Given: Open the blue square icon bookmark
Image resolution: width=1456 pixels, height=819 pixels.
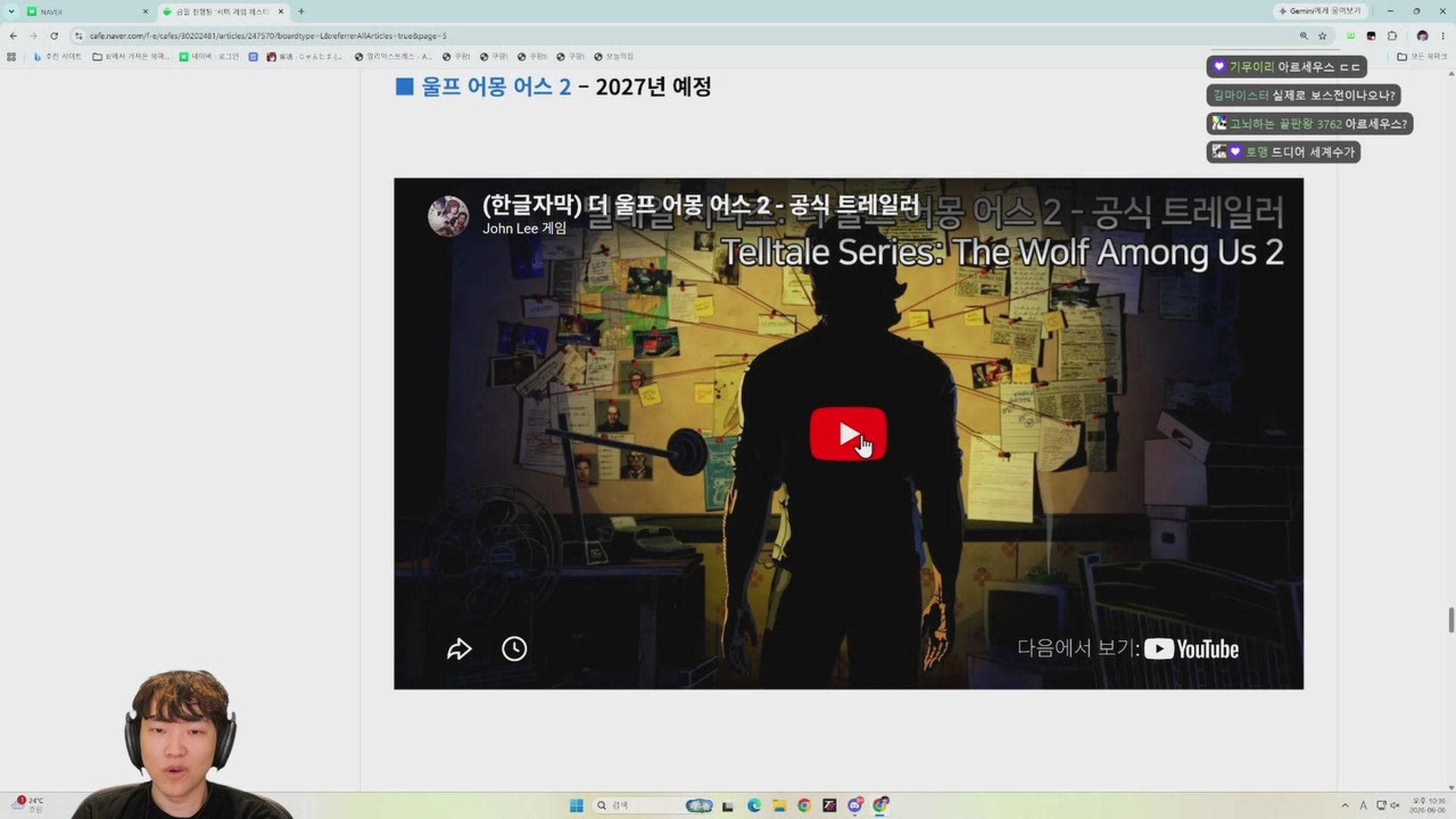Looking at the screenshot, I should pos(253,57).
